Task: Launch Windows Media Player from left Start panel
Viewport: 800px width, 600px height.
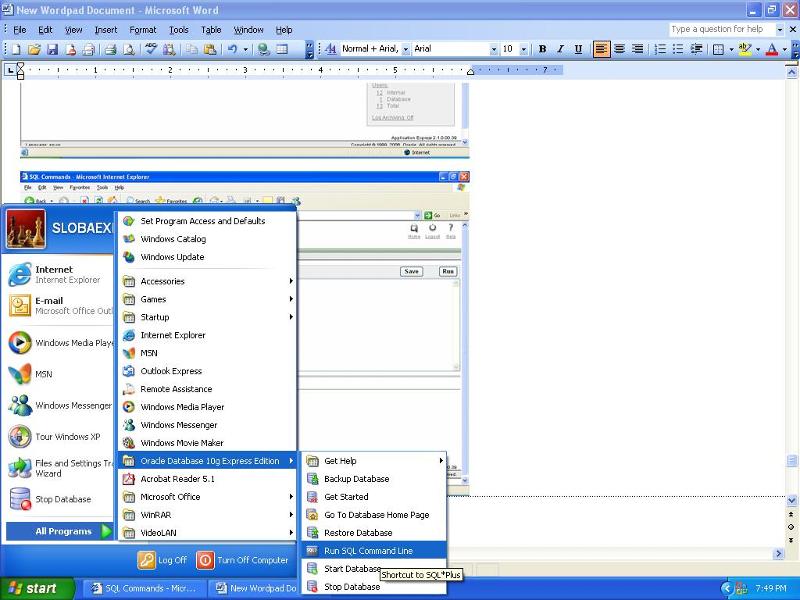Action: pos(60,343)
